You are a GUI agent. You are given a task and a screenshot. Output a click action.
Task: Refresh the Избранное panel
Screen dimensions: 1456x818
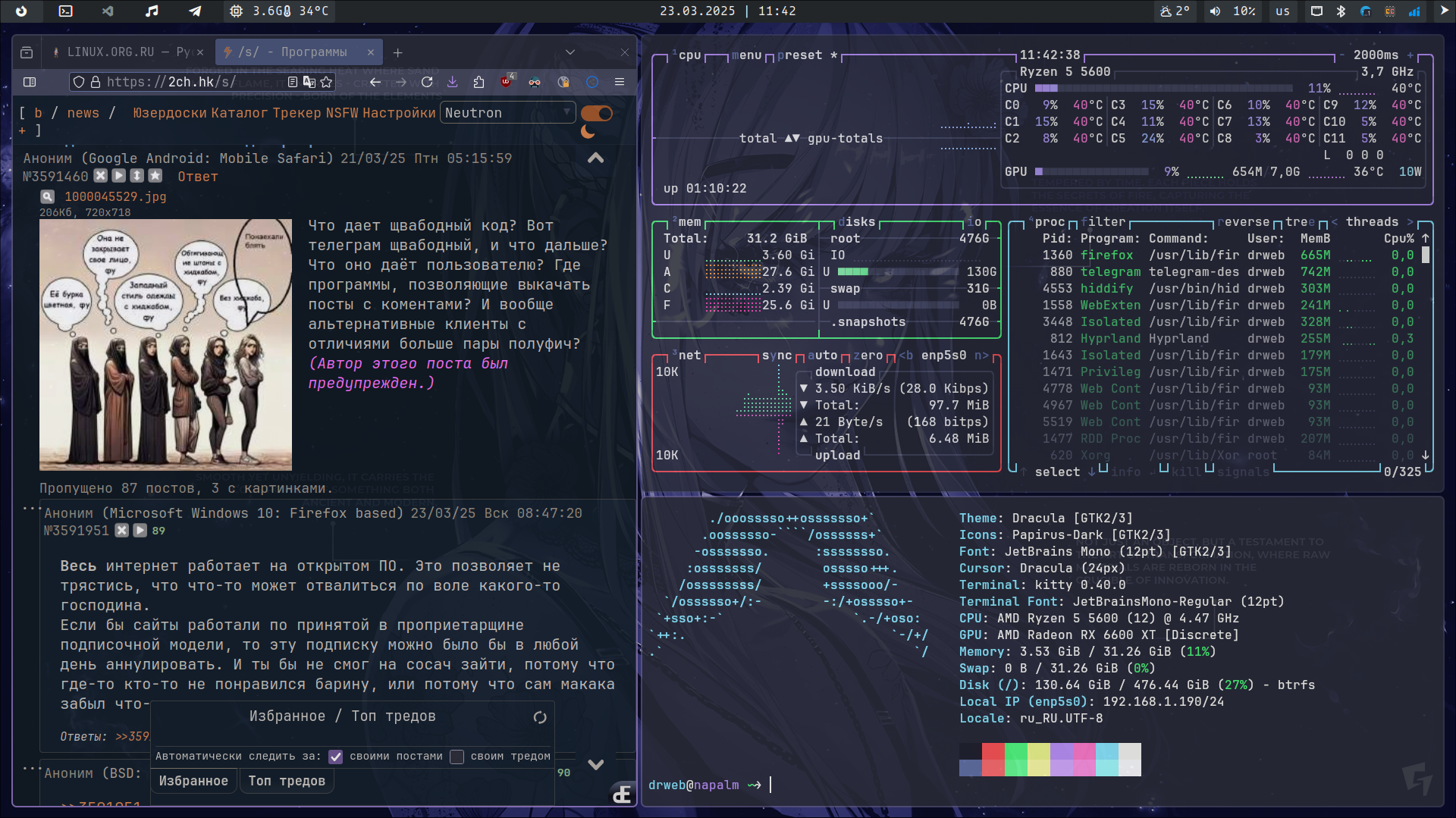540,717
